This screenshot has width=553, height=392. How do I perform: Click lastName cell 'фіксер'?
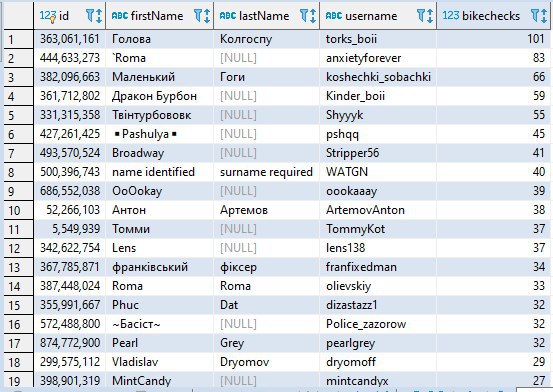point(266,267)
